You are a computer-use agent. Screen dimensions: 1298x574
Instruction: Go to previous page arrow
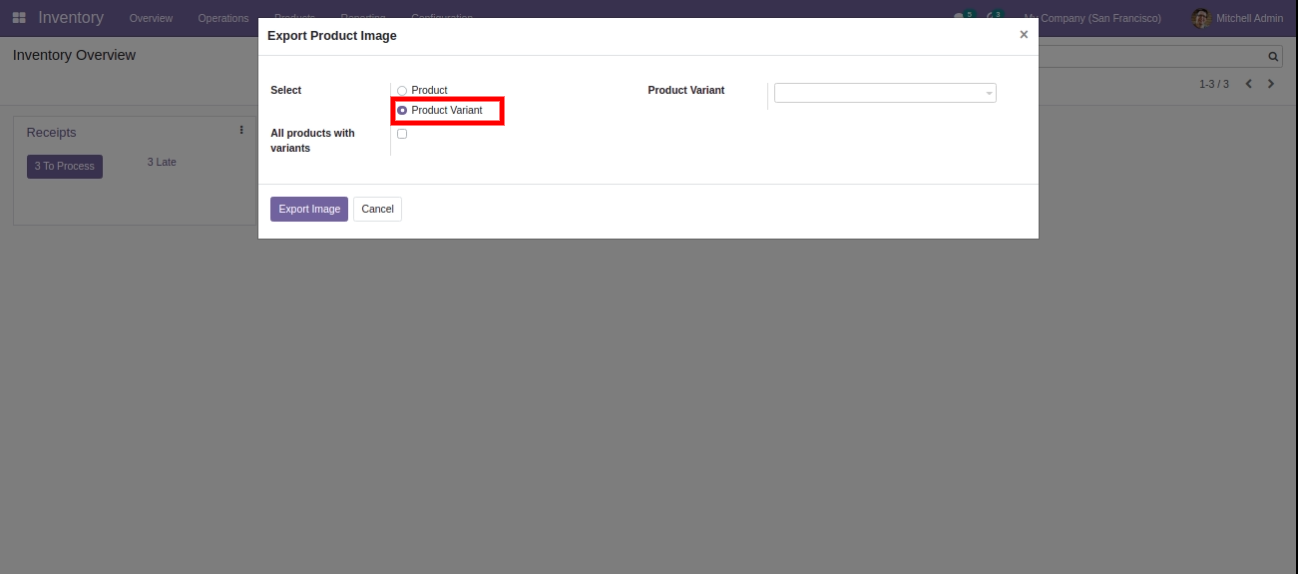click(1249, 84)
